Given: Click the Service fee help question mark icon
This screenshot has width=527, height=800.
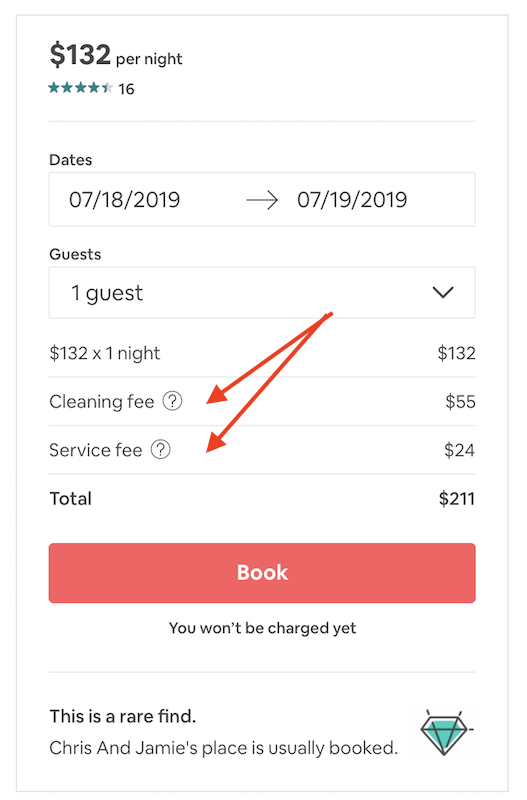Looking at the screenshot, I should 161,449.
